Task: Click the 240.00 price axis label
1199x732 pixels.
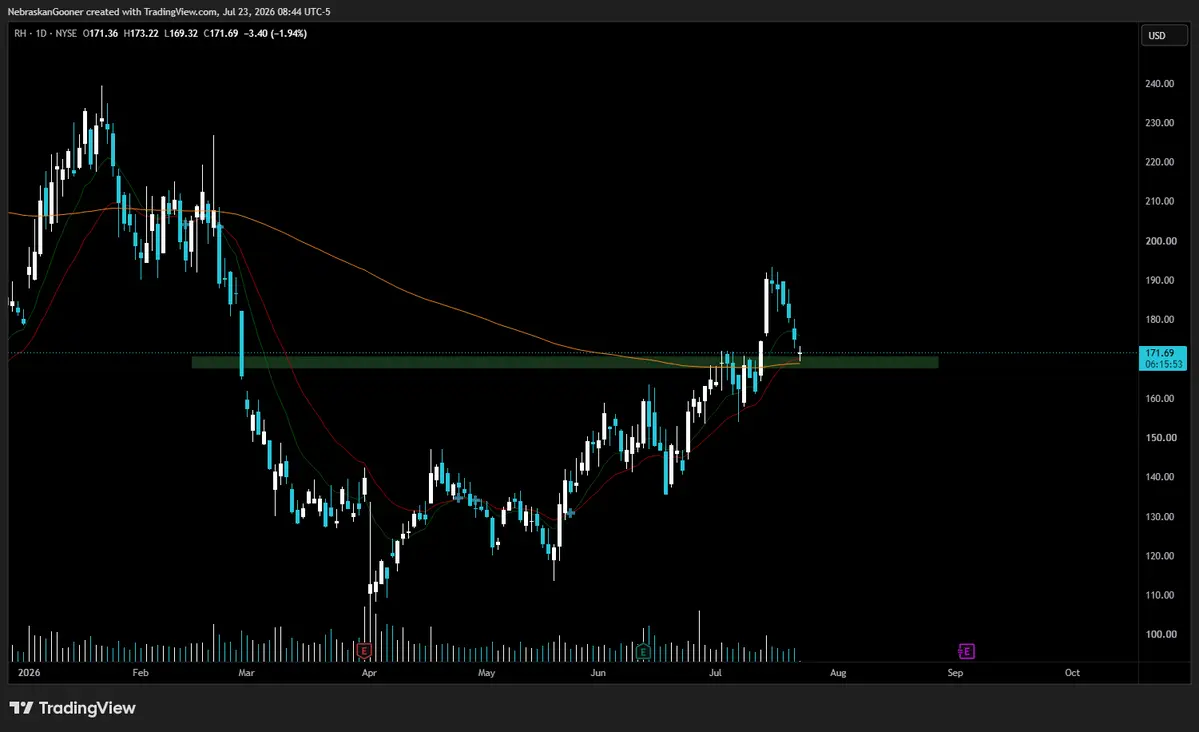Action: click(x=1159, y=83)
